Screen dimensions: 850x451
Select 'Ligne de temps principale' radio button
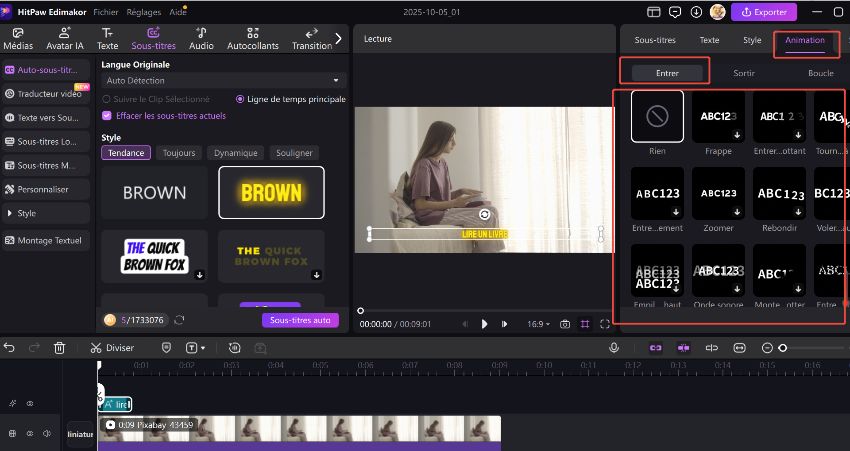pos(240,99)
